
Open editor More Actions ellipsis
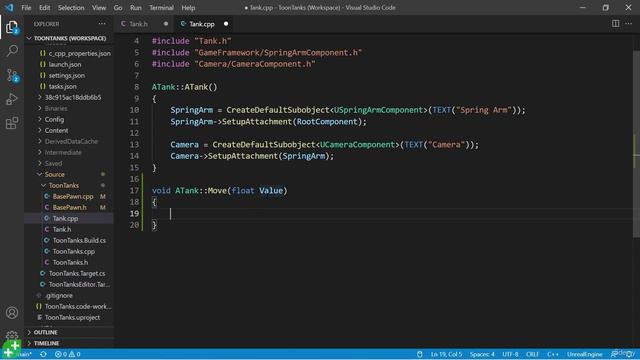pyautogui.click(x=629, y=24)
